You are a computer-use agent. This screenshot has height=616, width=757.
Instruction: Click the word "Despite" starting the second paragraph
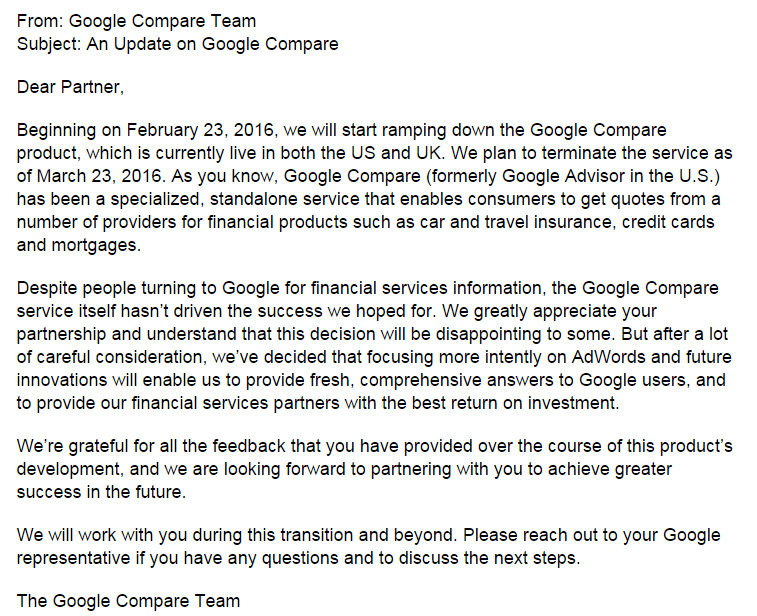pyautogui.click(x=47, y=288)
